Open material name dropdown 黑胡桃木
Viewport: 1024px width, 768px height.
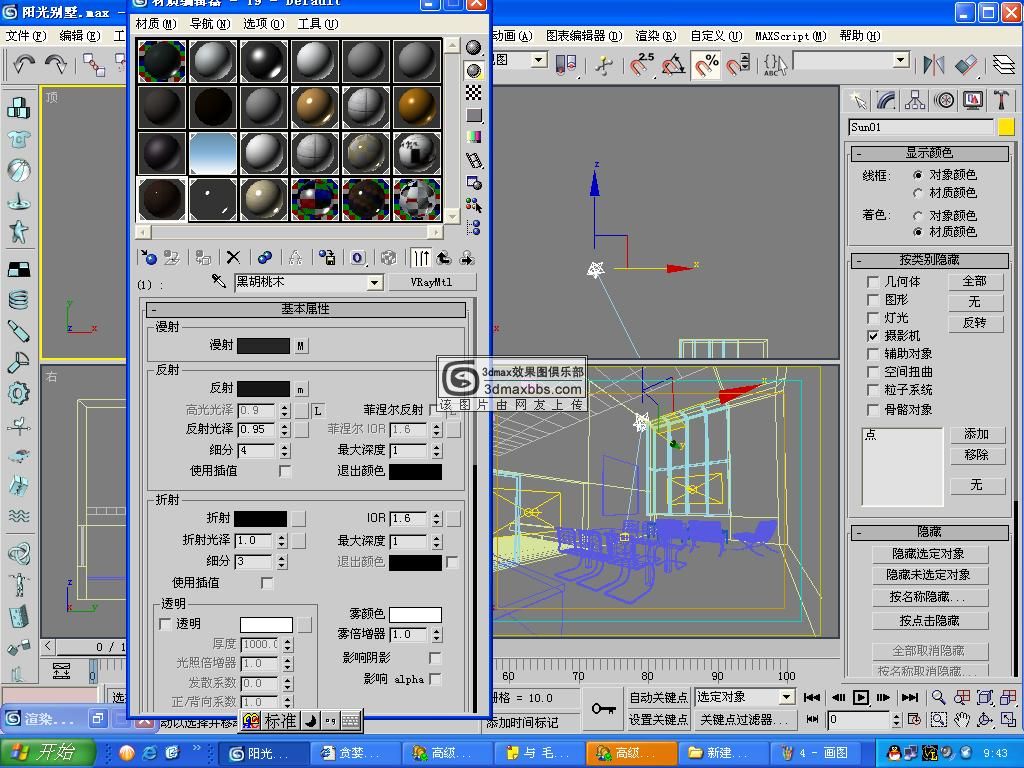[374, 283]
